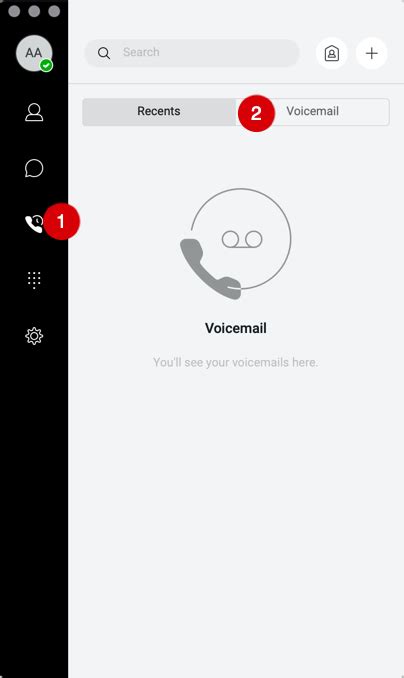The image size is (404, 678).
Task: Click the magnifying glass search icon
Action: (x=104, y=53)
